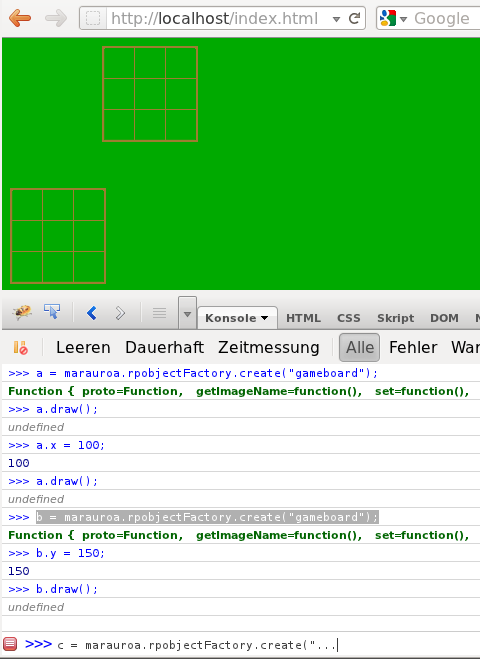Open the Google search engine selector
The width and height of the screenshot is (480, 659).
393,18
